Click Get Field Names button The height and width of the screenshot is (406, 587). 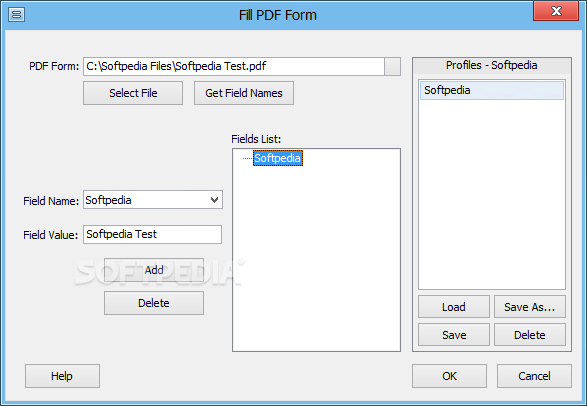coord(244,93)
